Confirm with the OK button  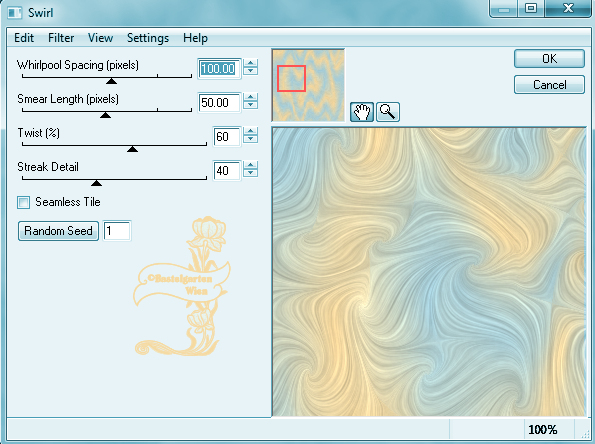[549, 58]
